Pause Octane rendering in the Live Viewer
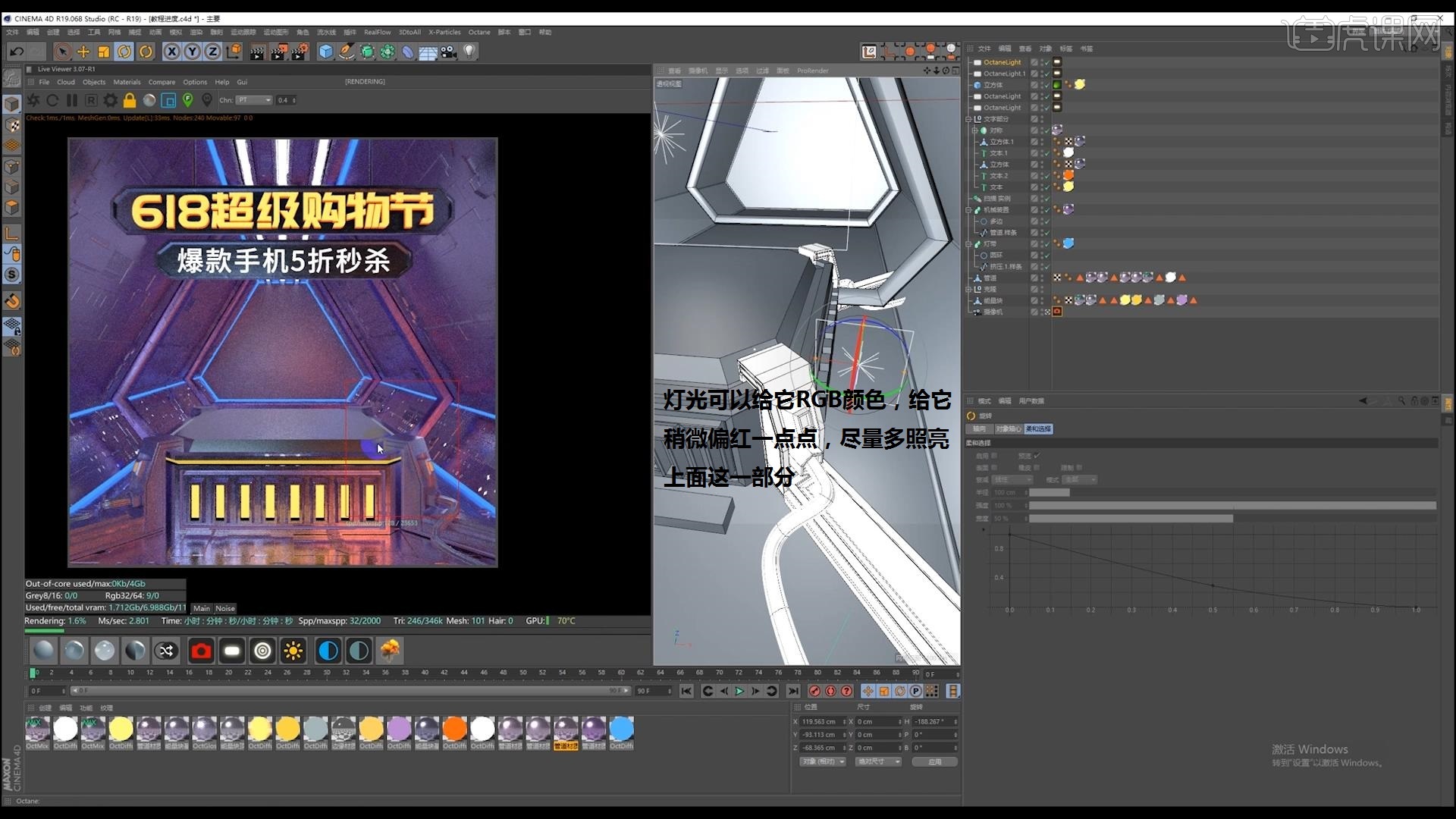The width and height of the screenshot is (1456, 819). pyautogui.click(x=72, y=100)
